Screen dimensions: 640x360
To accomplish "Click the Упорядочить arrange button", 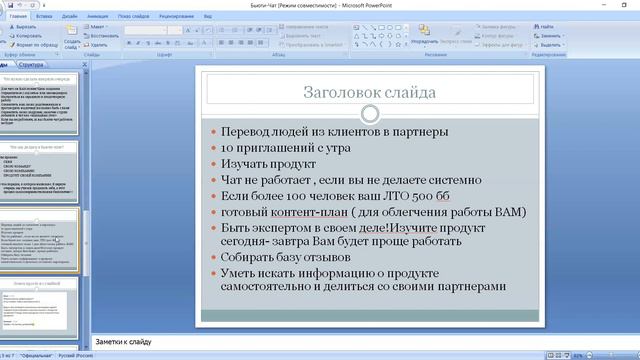I will pyautogui.click(x=424, y=35).
